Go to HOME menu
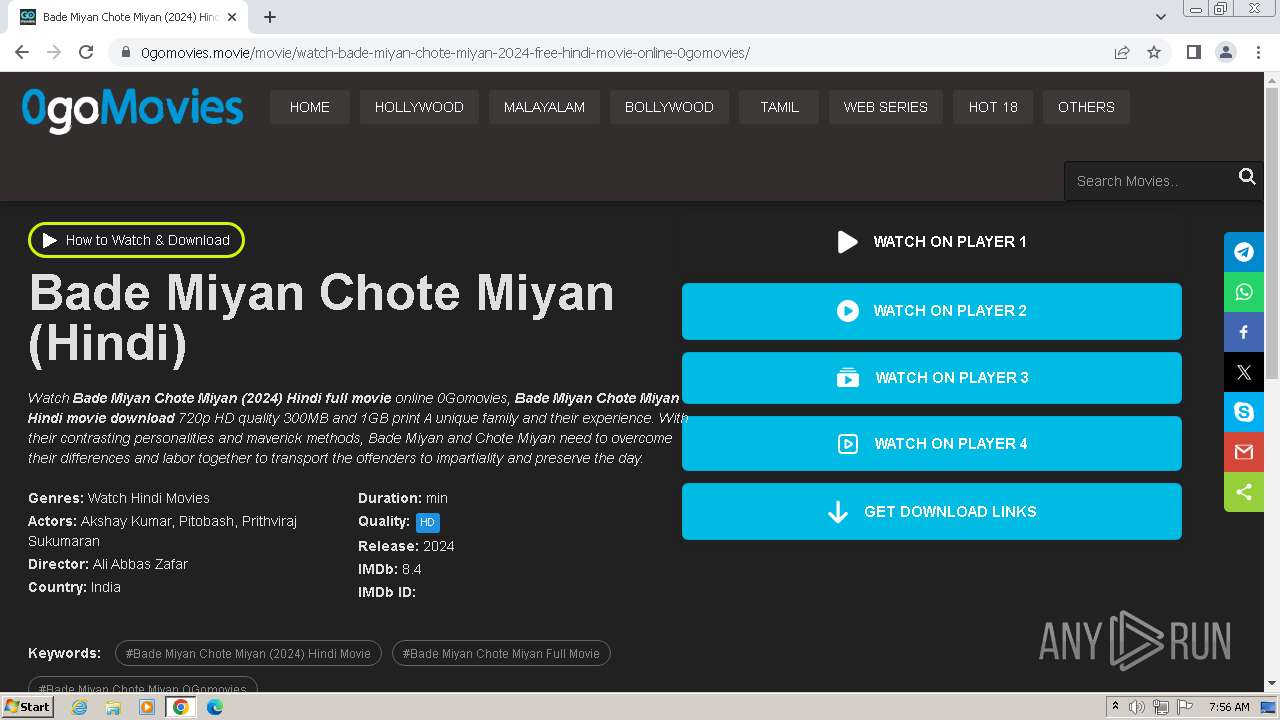 (x=310, y=107)
